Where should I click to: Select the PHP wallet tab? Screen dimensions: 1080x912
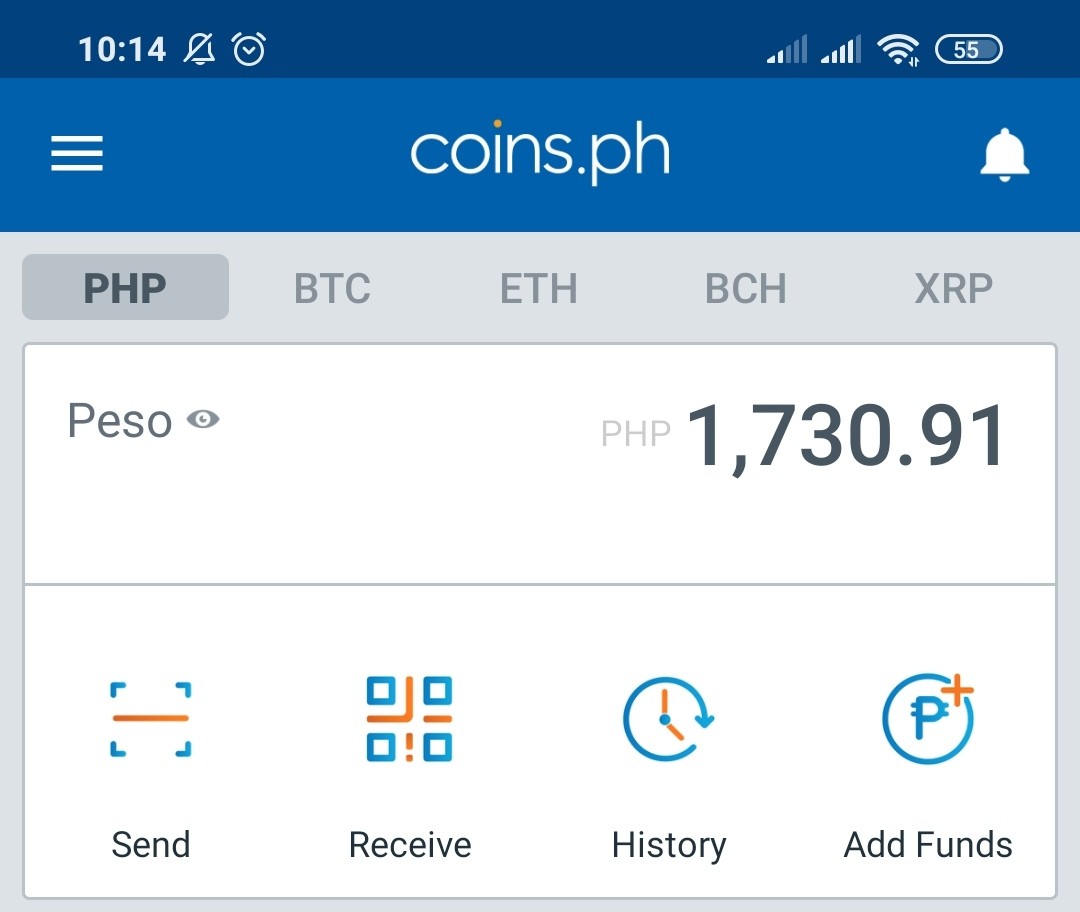click(x=125, y=287)
